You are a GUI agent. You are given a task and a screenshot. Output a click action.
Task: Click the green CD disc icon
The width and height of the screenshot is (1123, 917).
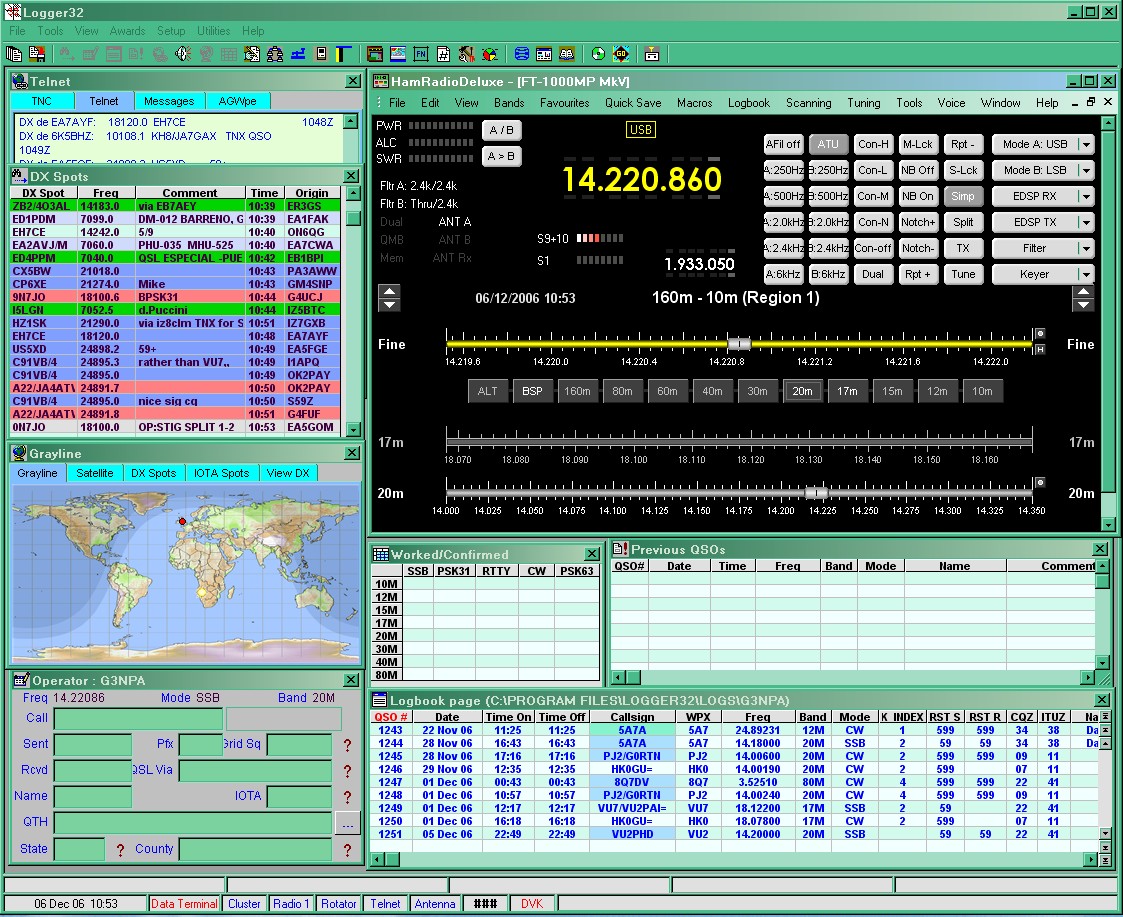click(x=599, y=54)
